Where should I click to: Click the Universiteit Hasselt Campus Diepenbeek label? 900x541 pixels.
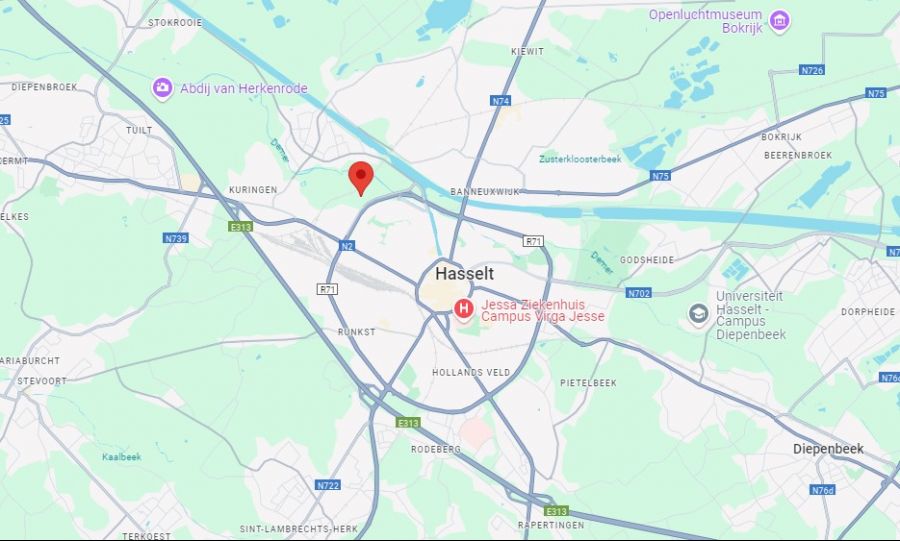[x=751, y=315]
